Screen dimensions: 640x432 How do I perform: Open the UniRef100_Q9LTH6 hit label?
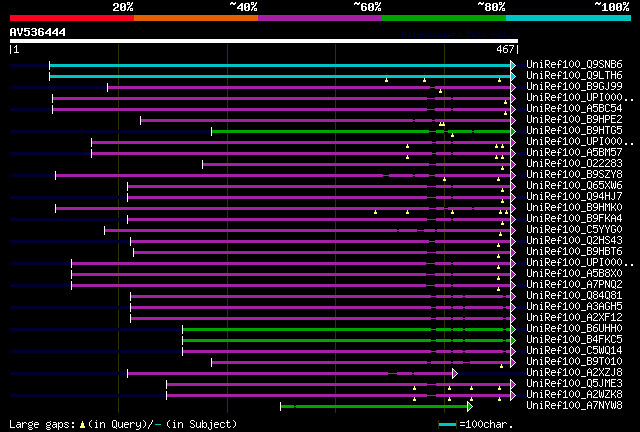click(574, 76)
